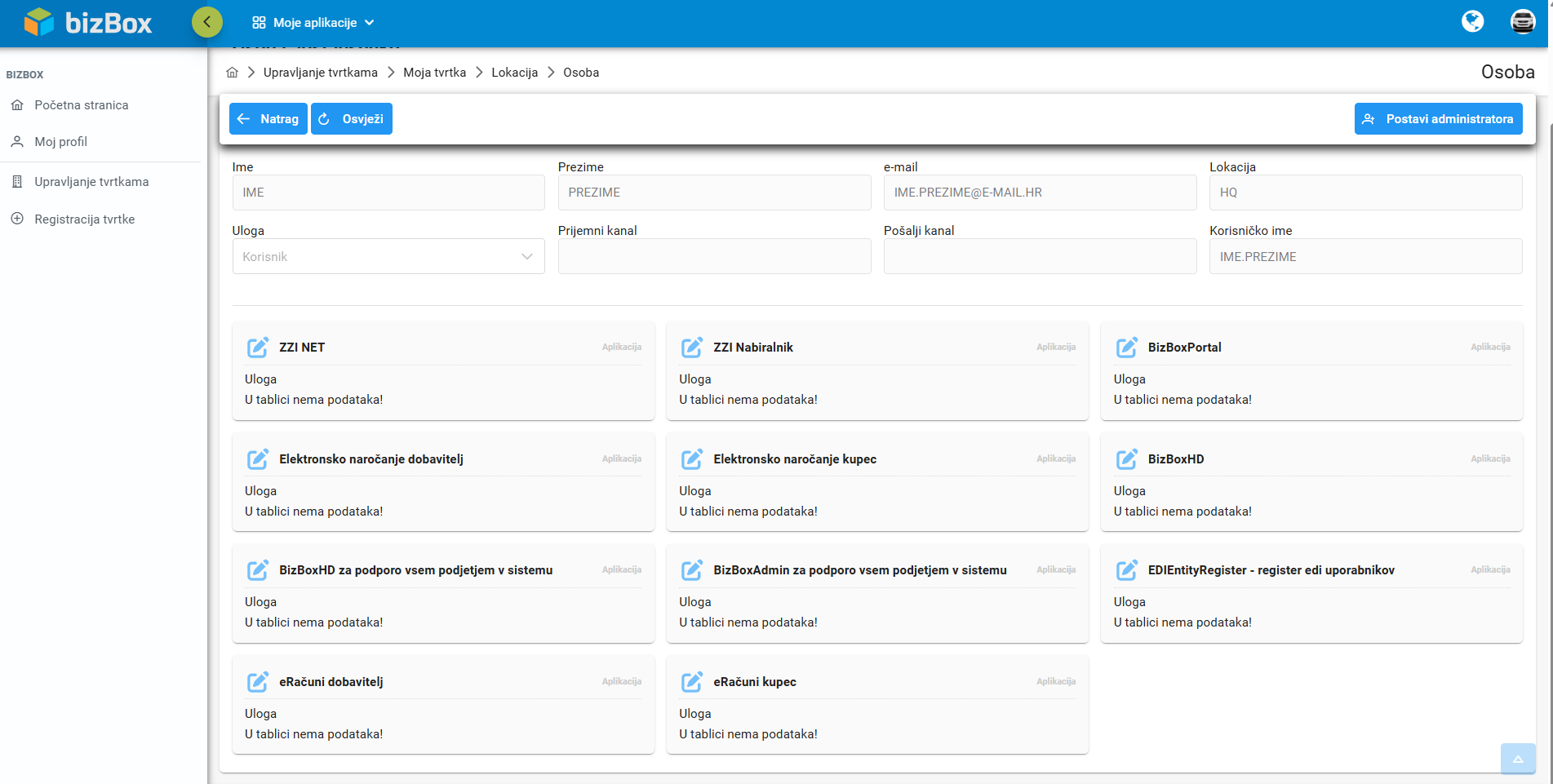Click the ZZI Nabiralnik card title
Screen dimensions: 1553x784
753,348
